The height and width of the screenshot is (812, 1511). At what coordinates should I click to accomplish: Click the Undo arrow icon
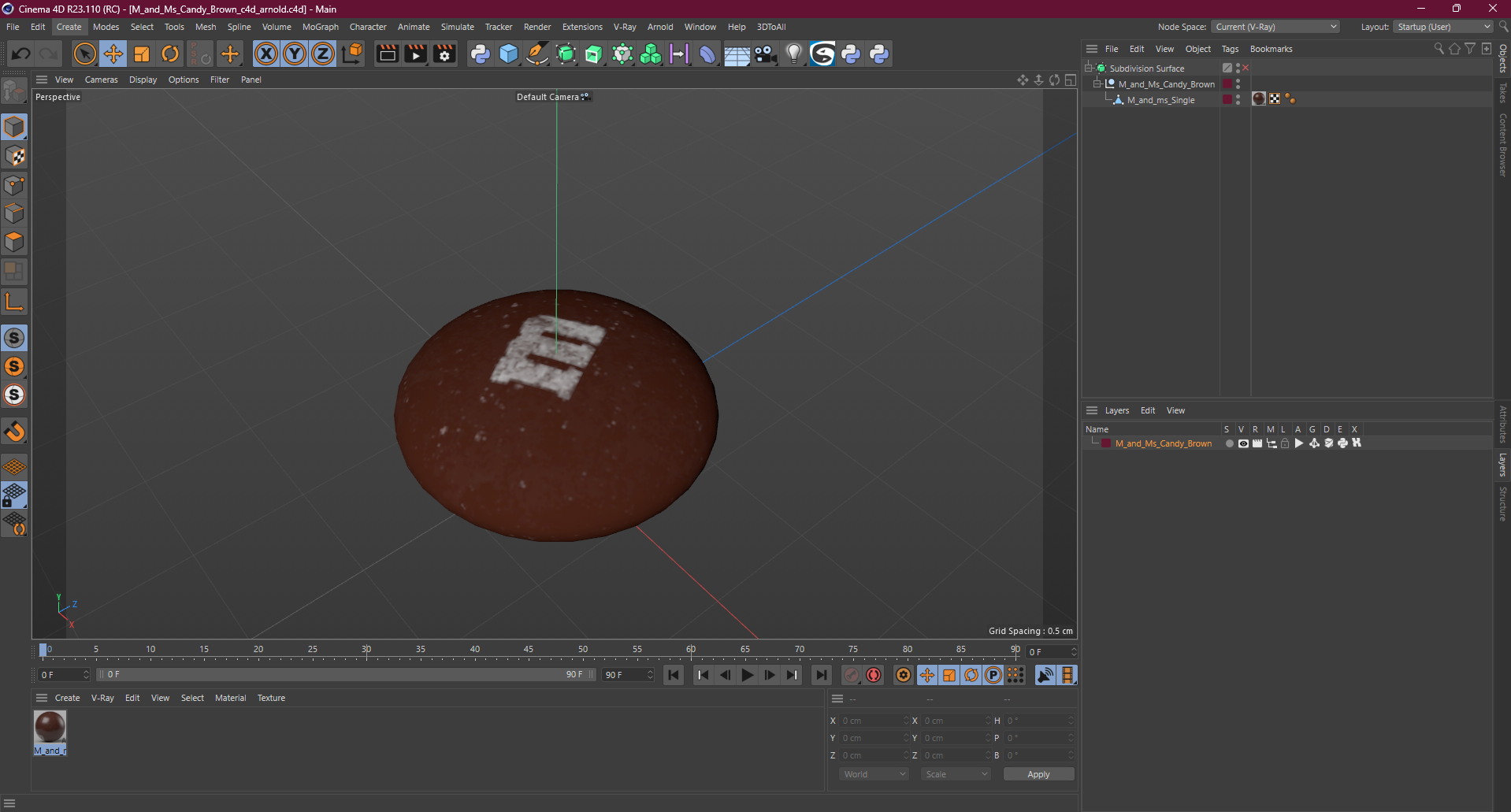pyautogui.click(x=21, y=54)
